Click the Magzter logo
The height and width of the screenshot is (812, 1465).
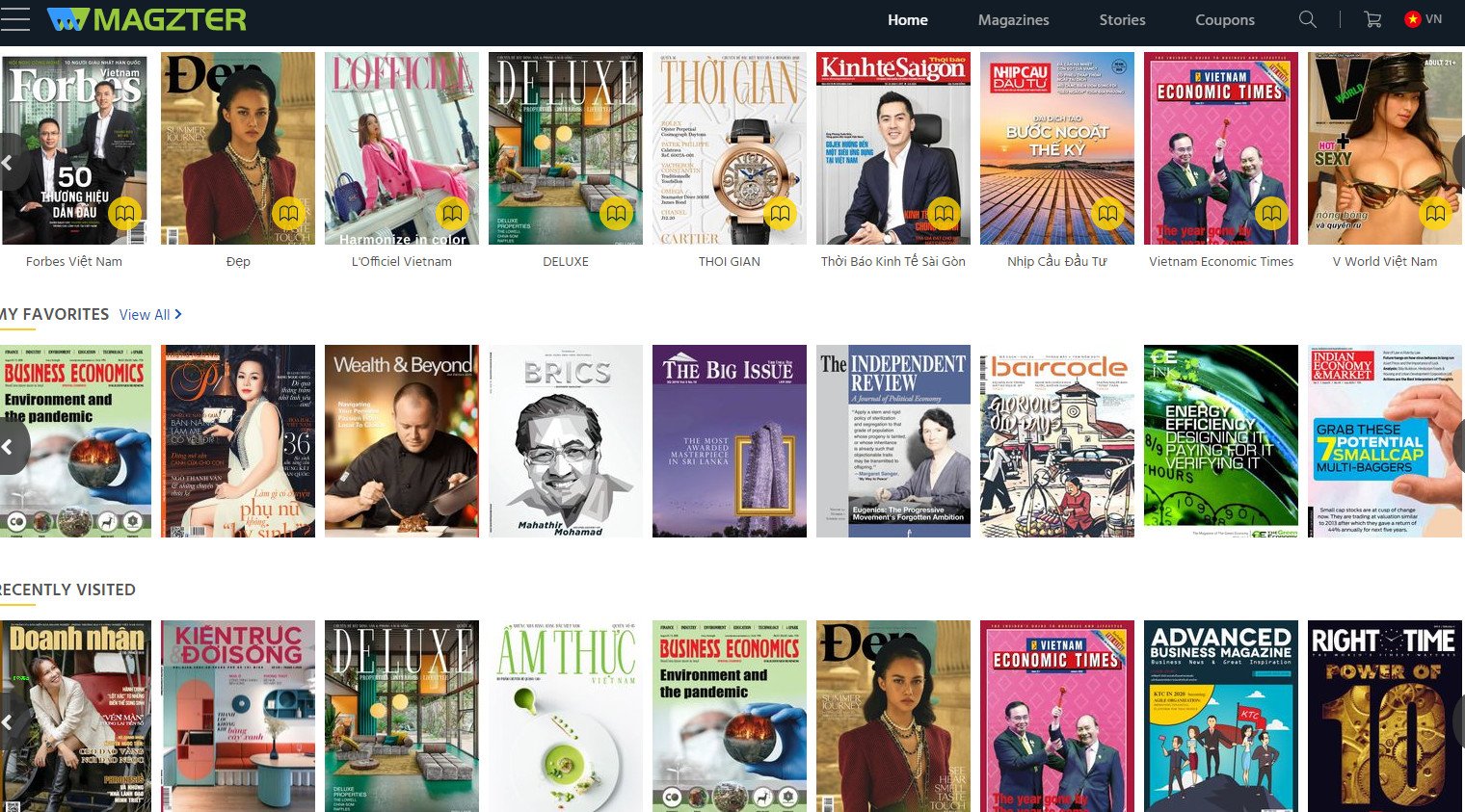(146, 19)
